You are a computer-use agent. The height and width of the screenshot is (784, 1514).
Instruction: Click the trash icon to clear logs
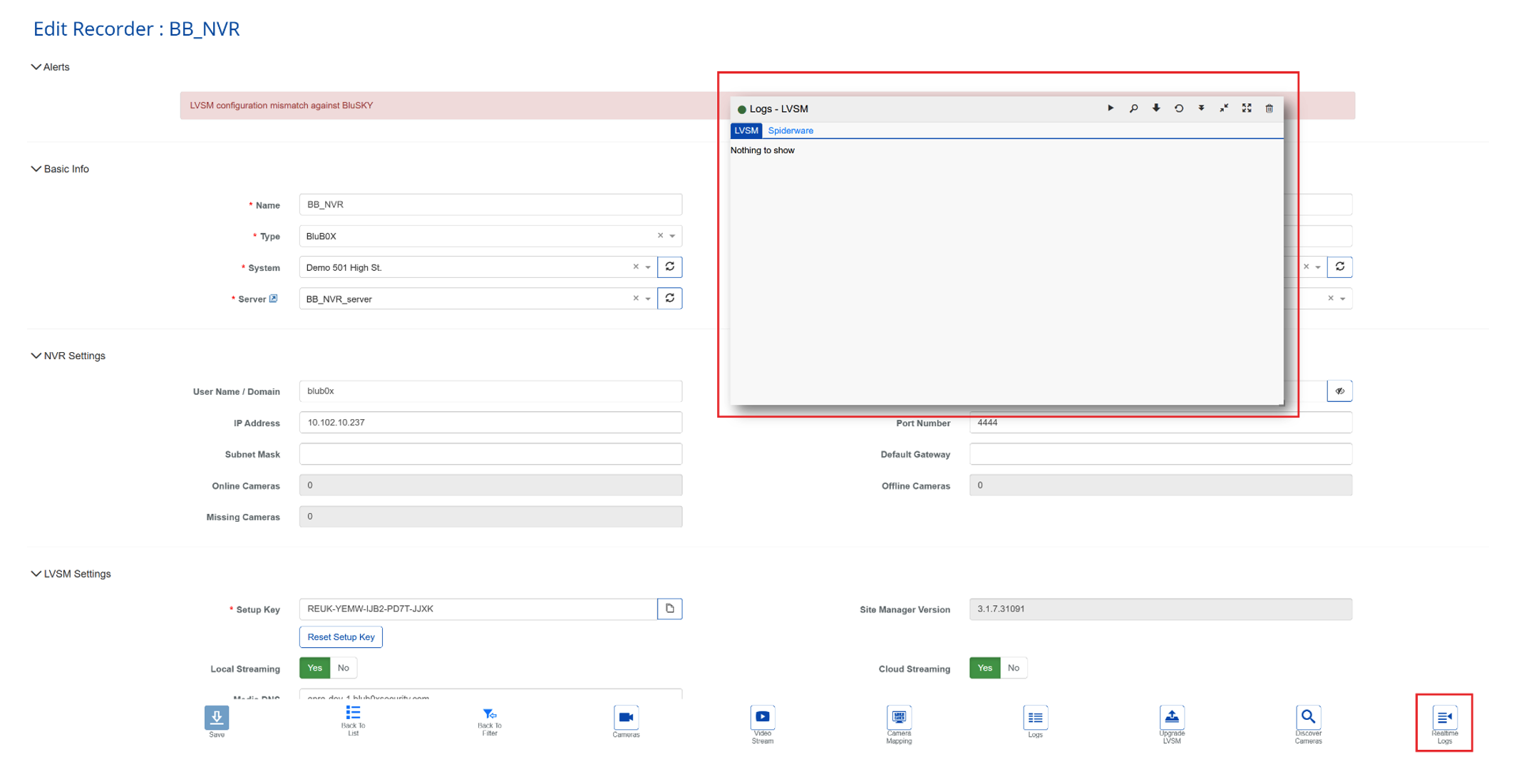tap(1269, 108)
